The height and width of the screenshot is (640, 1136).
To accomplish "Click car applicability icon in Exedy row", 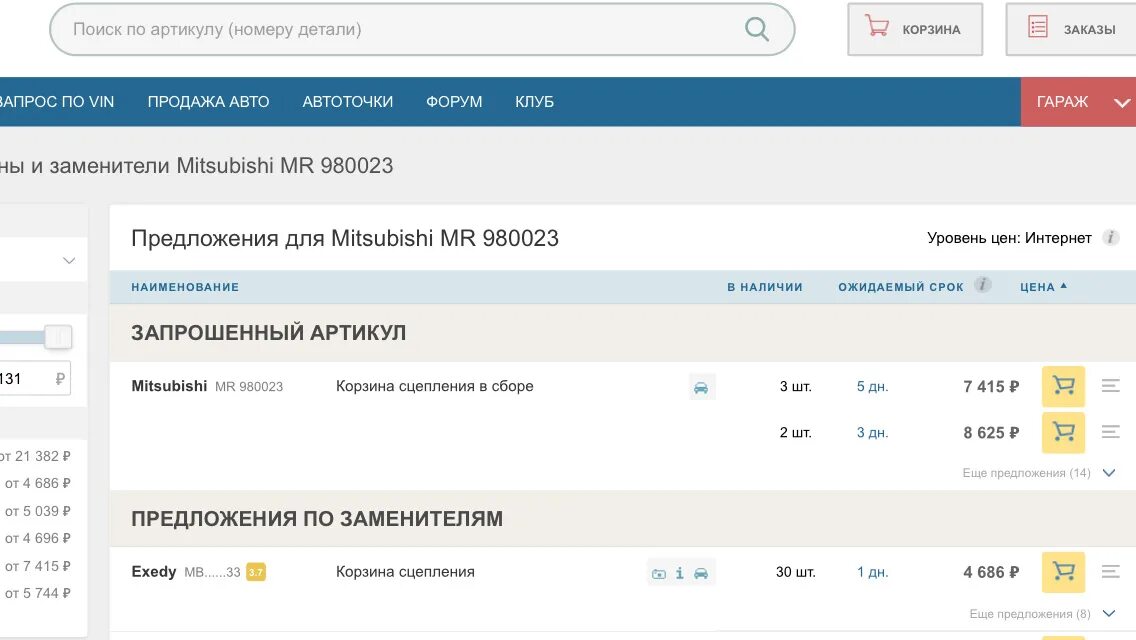I will click(701, 573).
